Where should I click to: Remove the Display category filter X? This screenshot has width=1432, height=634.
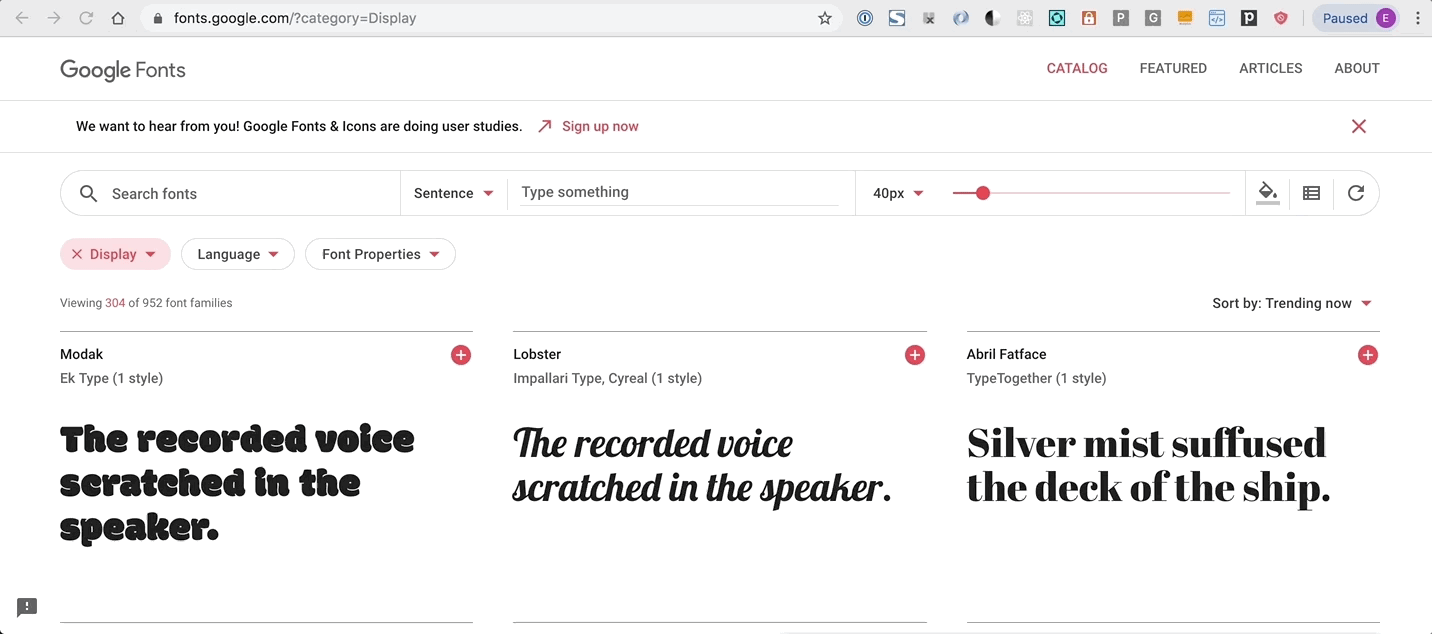pos(76,254)
